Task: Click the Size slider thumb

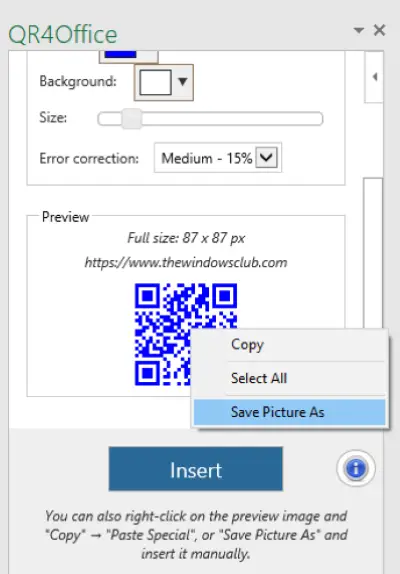Action: (x=131, y=119)
